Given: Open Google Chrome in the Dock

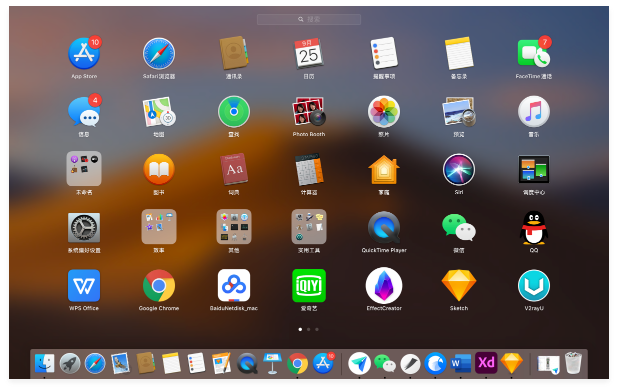Looking at the screenshot, I should tap(298, 363).
